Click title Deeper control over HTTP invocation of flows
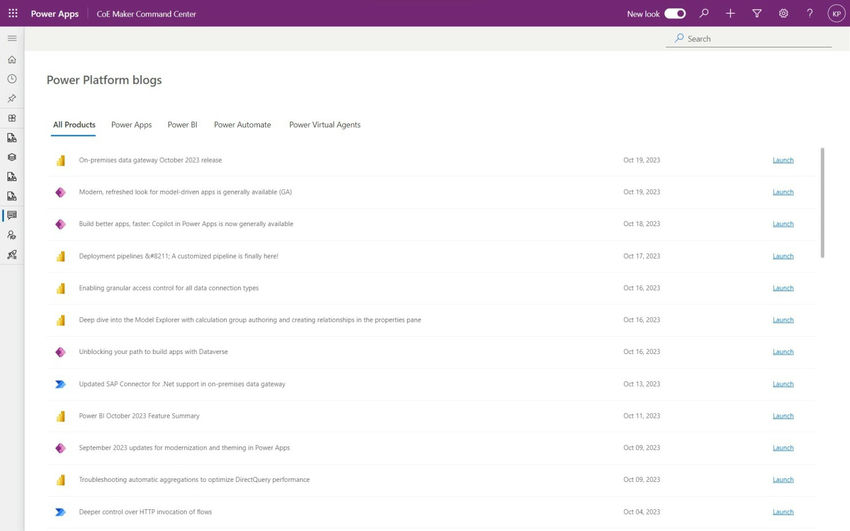 click(145, 512)
